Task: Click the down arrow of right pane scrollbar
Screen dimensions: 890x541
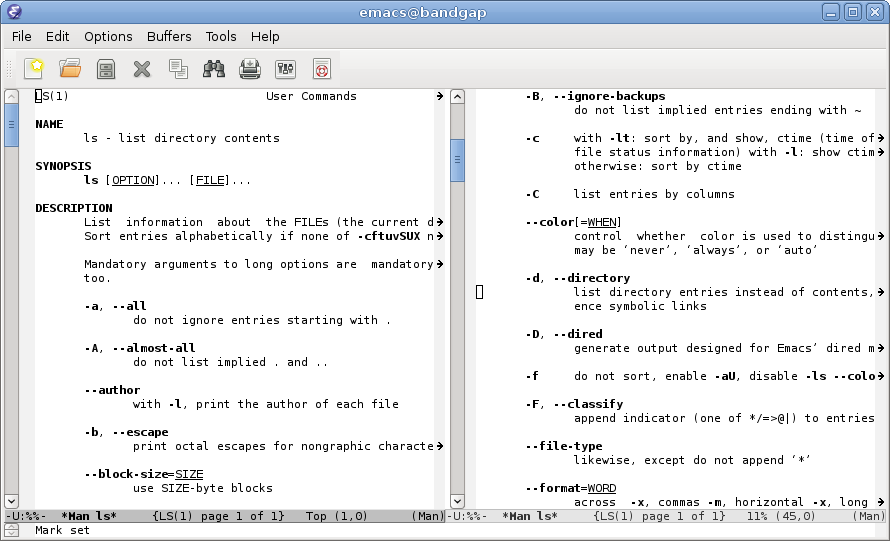Action: point(457,500)
